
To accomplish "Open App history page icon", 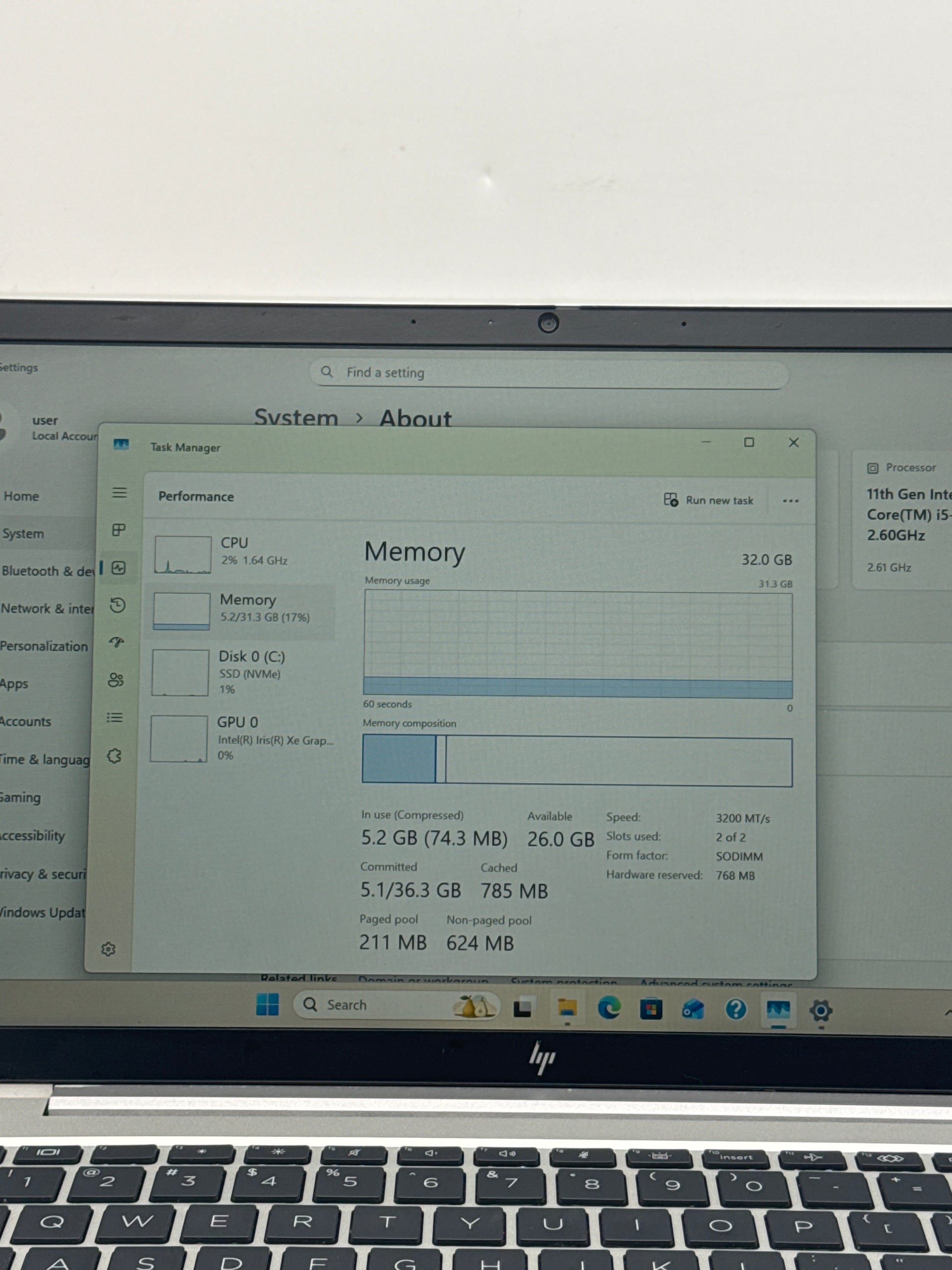I will pos(117,605).
